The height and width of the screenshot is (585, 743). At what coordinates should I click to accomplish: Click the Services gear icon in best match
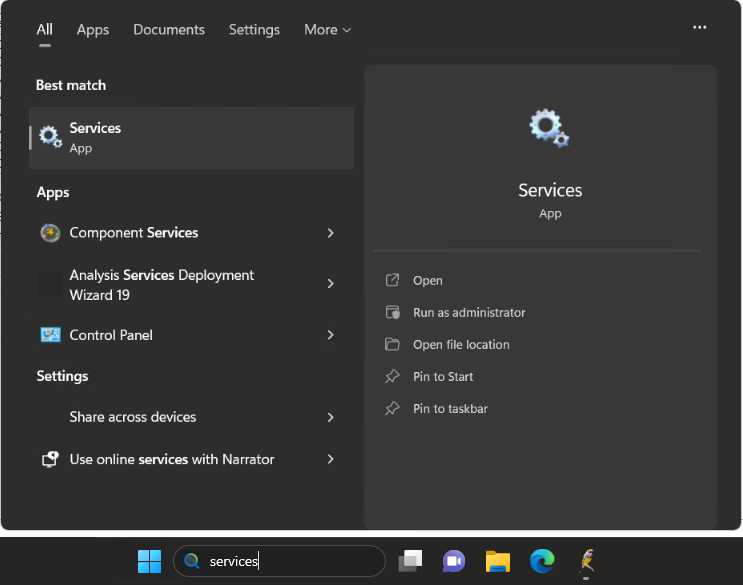point(50,137)
